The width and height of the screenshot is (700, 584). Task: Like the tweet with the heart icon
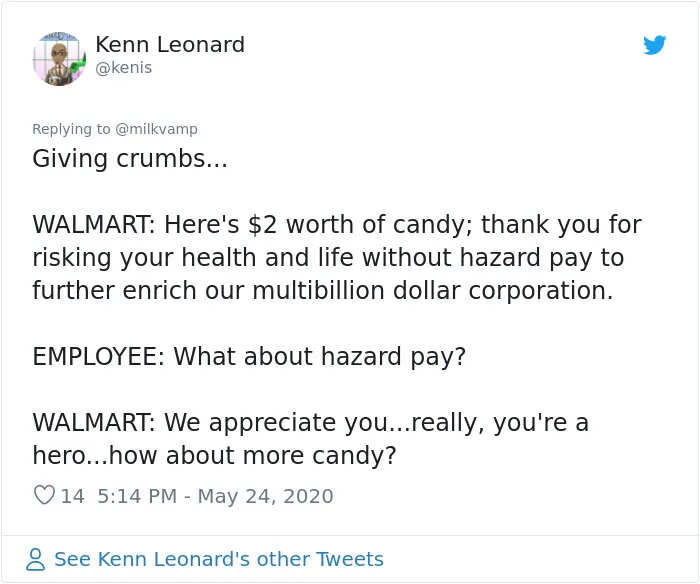tap(44, 495)
